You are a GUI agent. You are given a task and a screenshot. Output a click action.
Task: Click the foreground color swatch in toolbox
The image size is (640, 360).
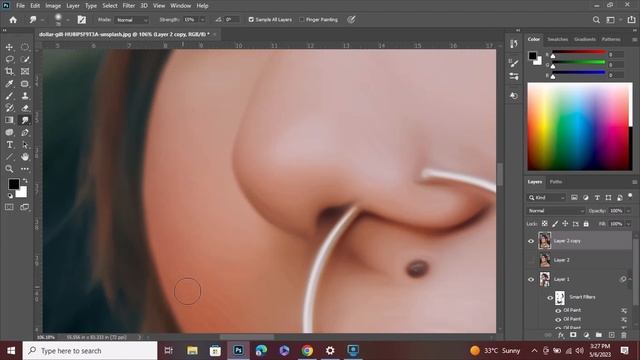click(13, 184)
